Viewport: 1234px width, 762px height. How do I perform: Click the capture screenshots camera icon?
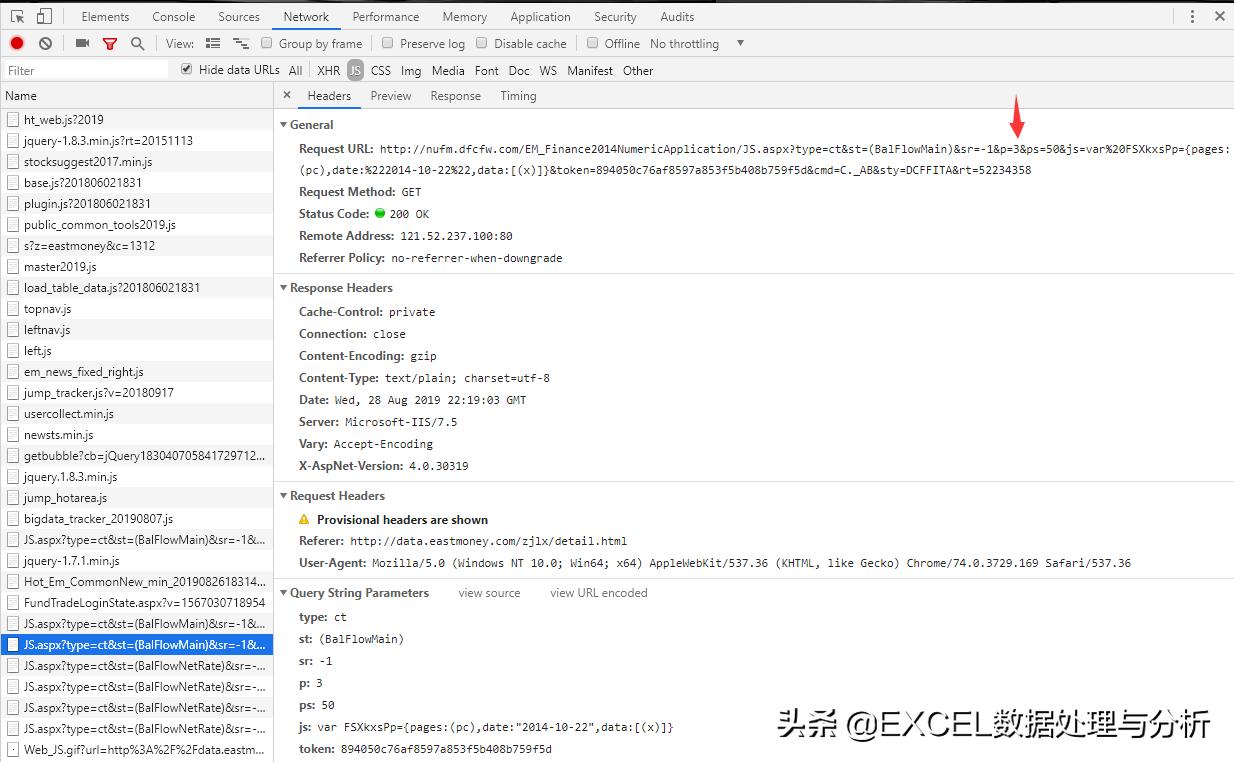tap(82, 42)
